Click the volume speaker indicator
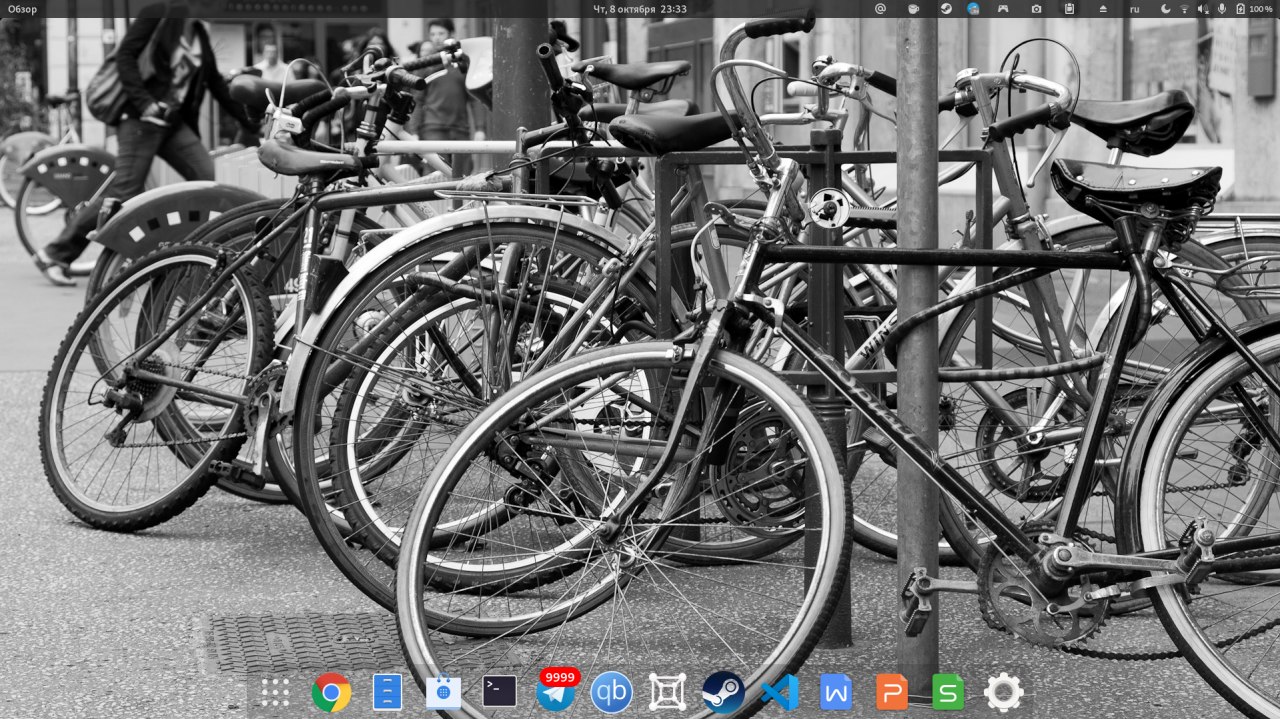The width and height of the screenshot is (1280, 719). [1203, 9]
